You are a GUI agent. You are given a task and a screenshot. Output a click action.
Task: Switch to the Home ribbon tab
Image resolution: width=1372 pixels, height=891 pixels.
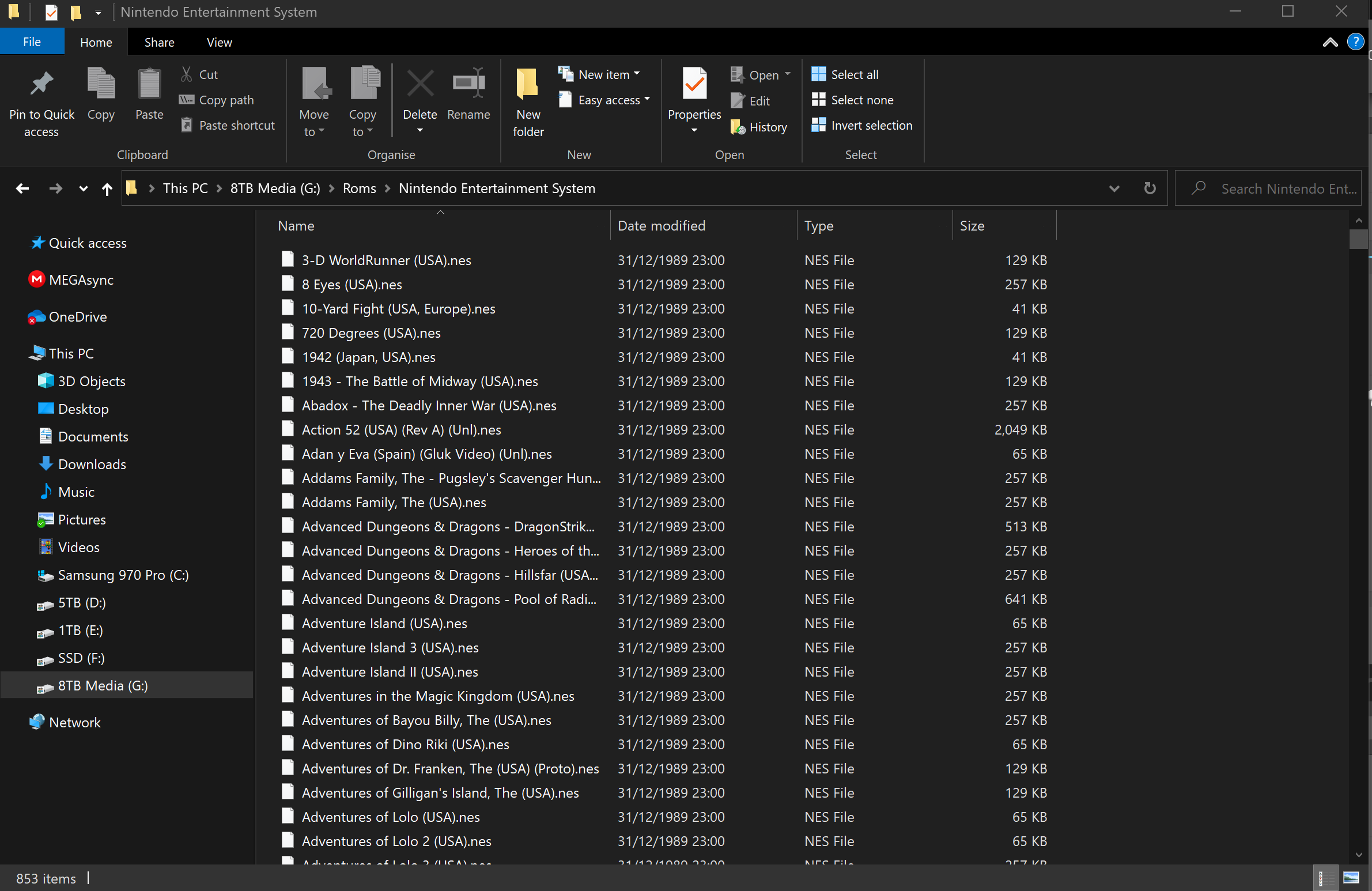[96, 42]
